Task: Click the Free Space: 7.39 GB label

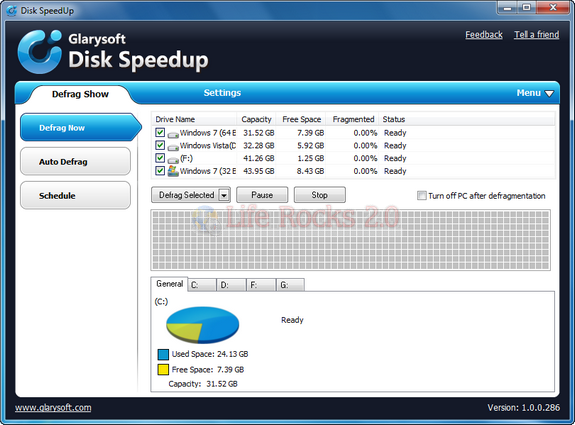Action: click(x=208, y=370)
